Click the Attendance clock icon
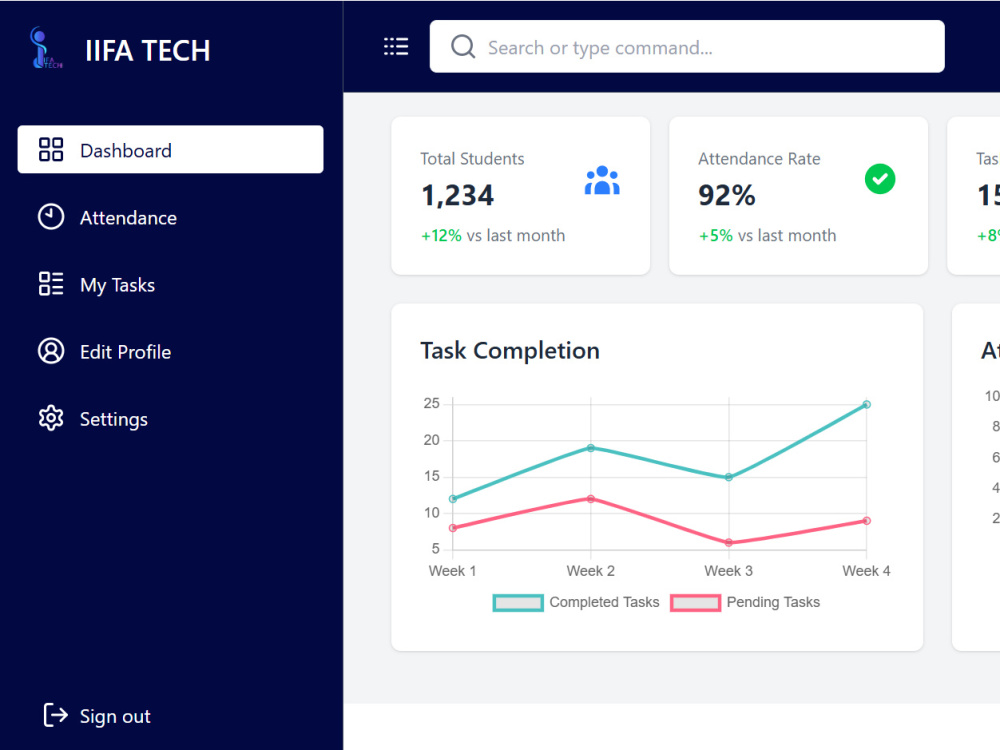The height and width of the screenshot is (750, 1000). (51, 217)
